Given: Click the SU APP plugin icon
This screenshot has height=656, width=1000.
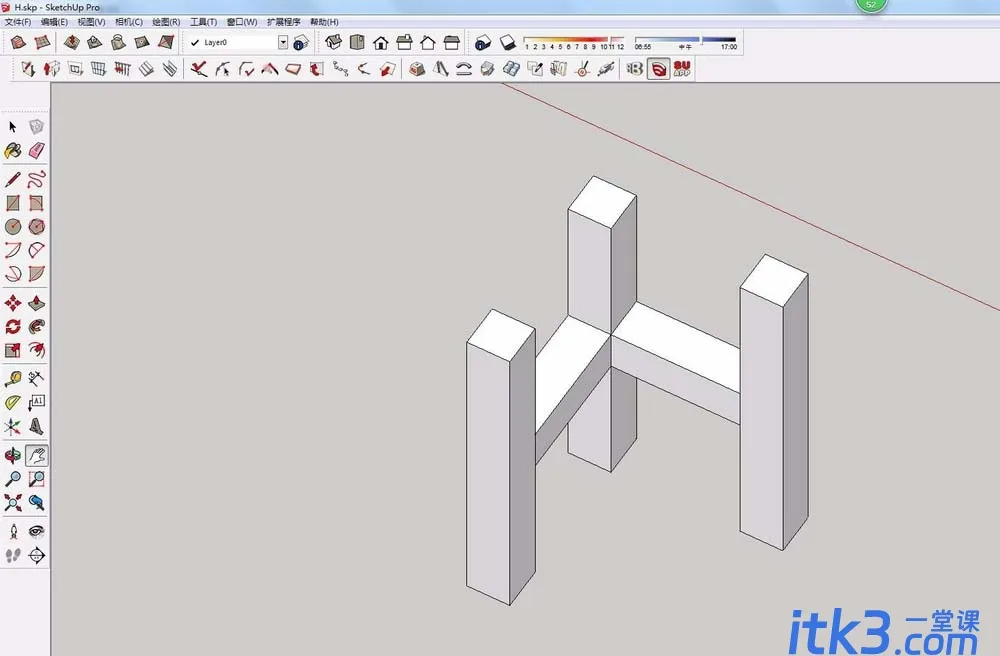Looking at the screenshot, I should [x=682, y=68].
